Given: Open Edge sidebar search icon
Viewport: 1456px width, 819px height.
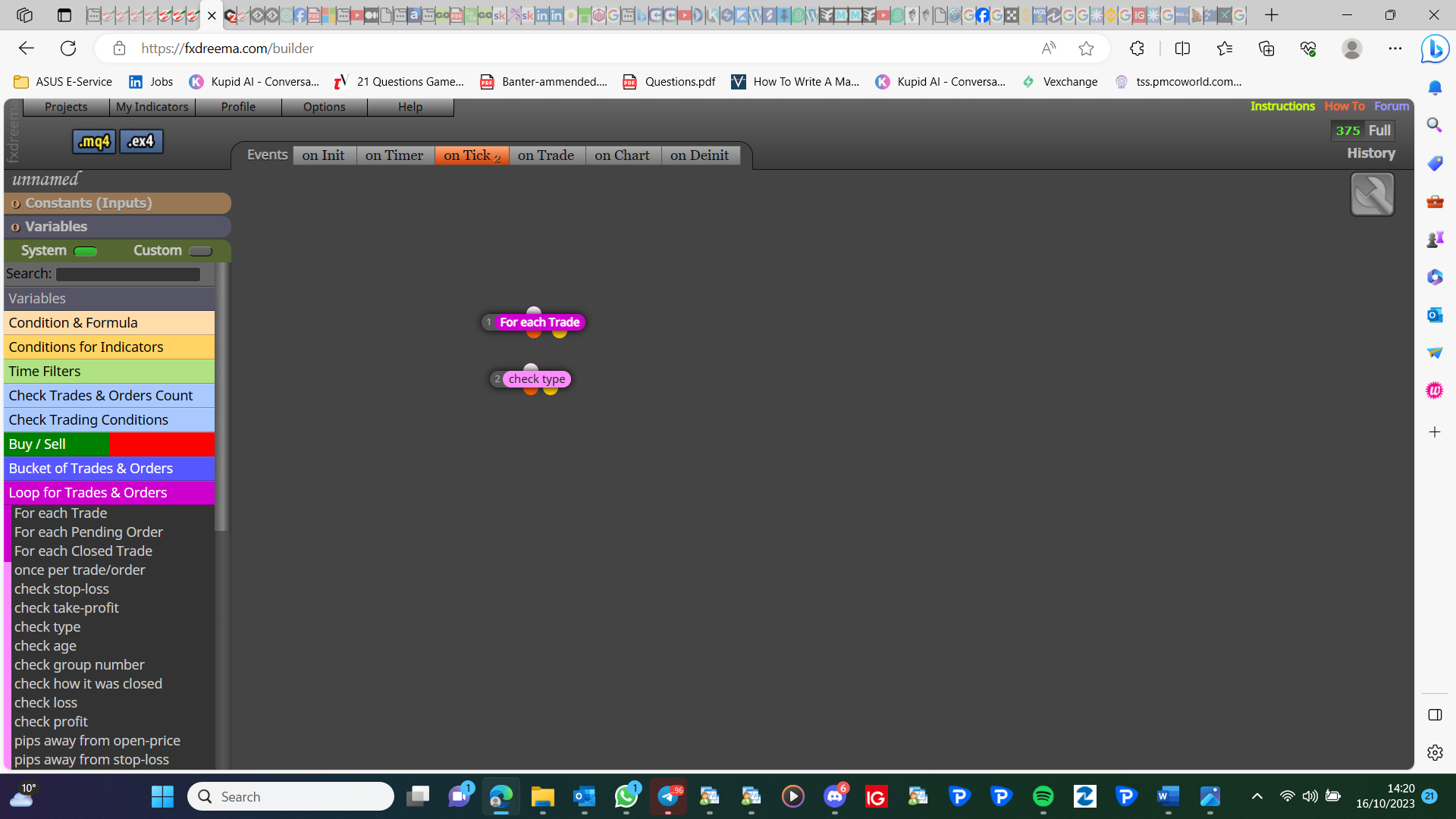Looking at the screenshot, I should point(1435,125).
